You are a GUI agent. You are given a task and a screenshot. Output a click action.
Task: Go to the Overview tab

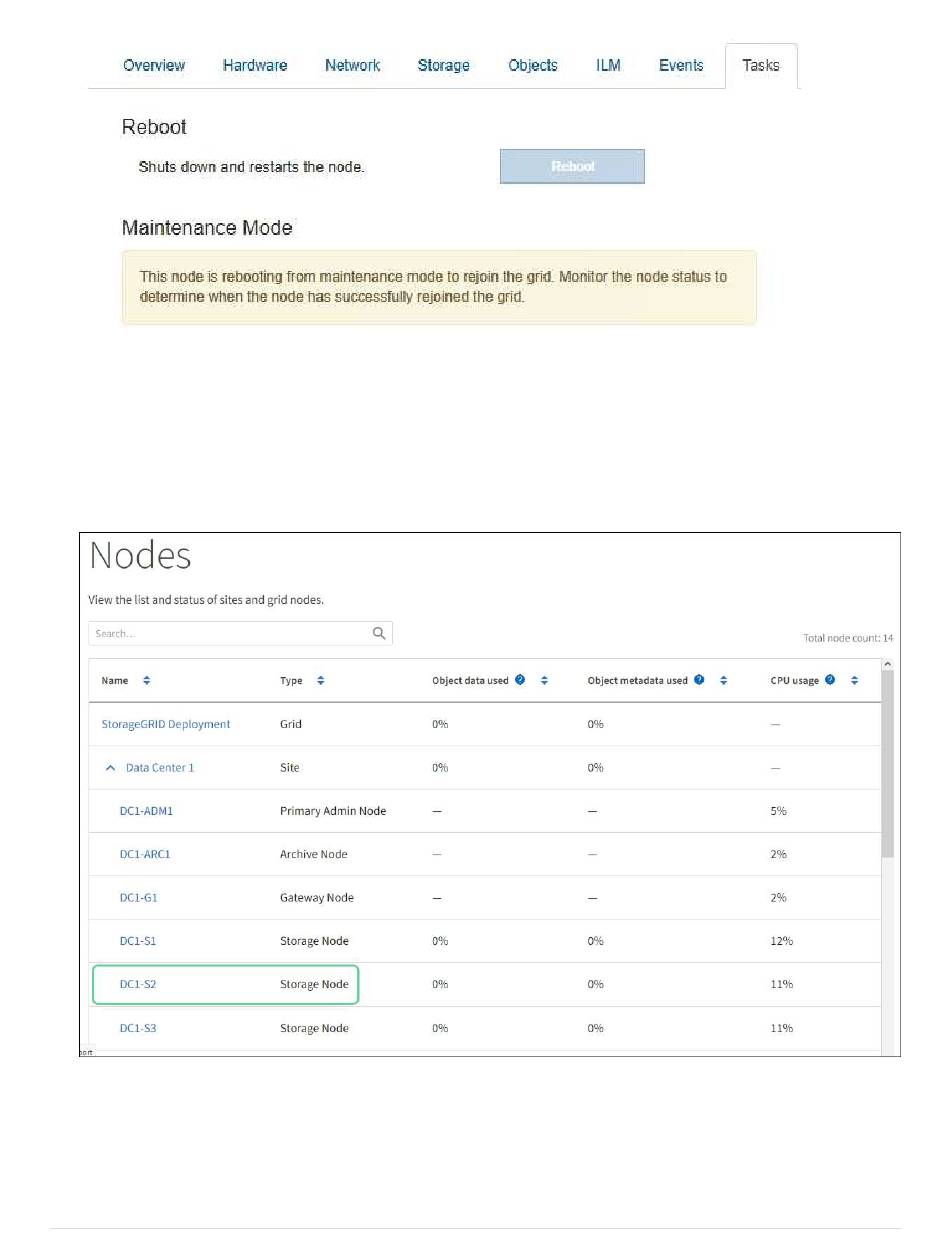154,65
